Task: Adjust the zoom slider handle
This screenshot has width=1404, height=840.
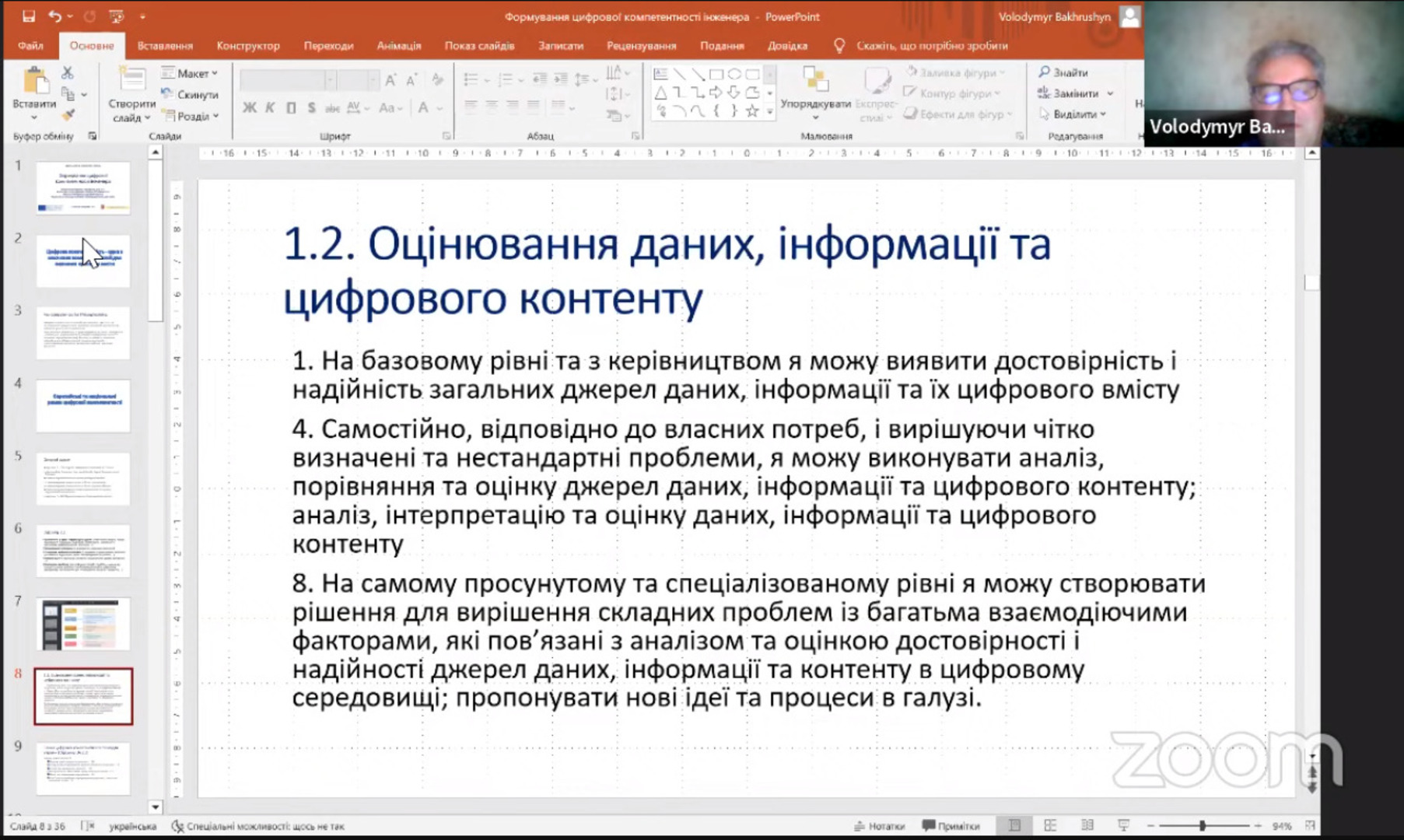Action: (1202, 825)
